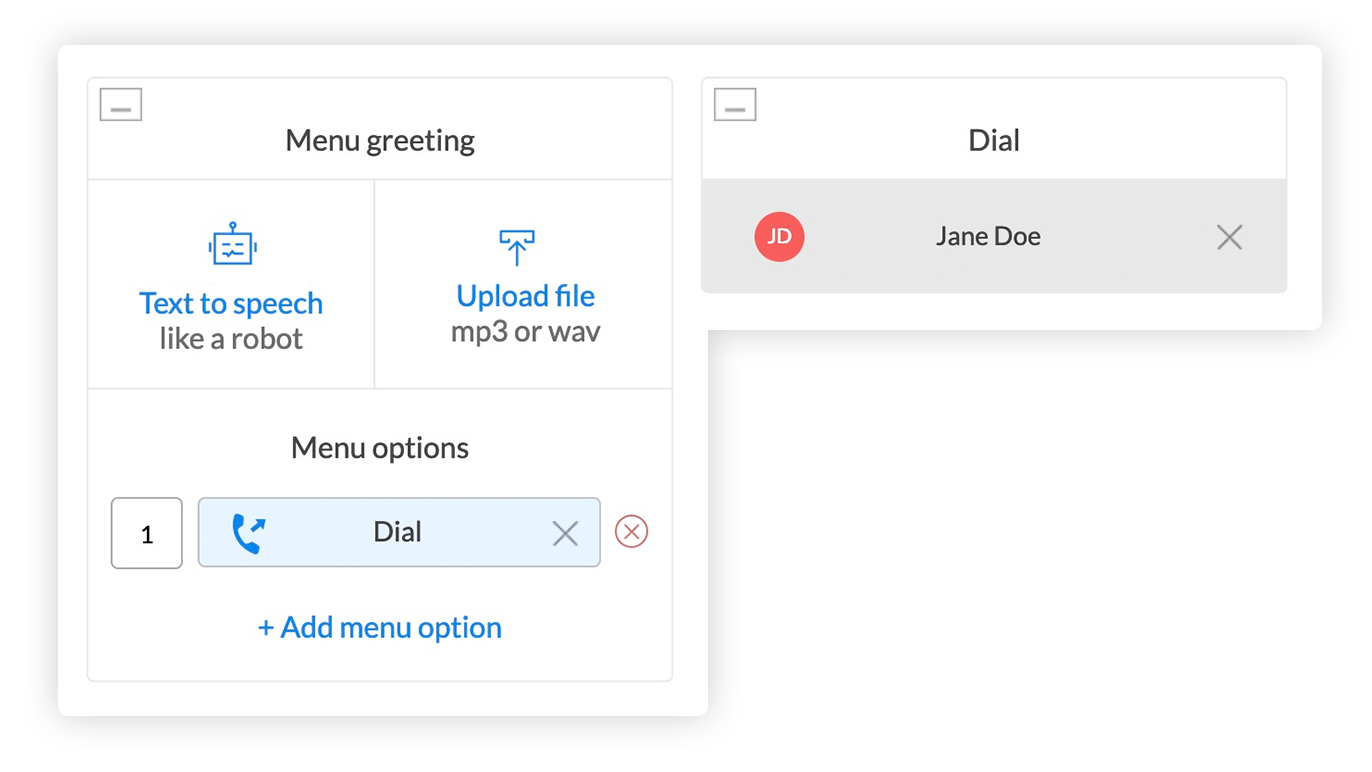The image size is (1372, 772).
Task: Click the phone icon in Dial option
Action: tap(248, 533)
